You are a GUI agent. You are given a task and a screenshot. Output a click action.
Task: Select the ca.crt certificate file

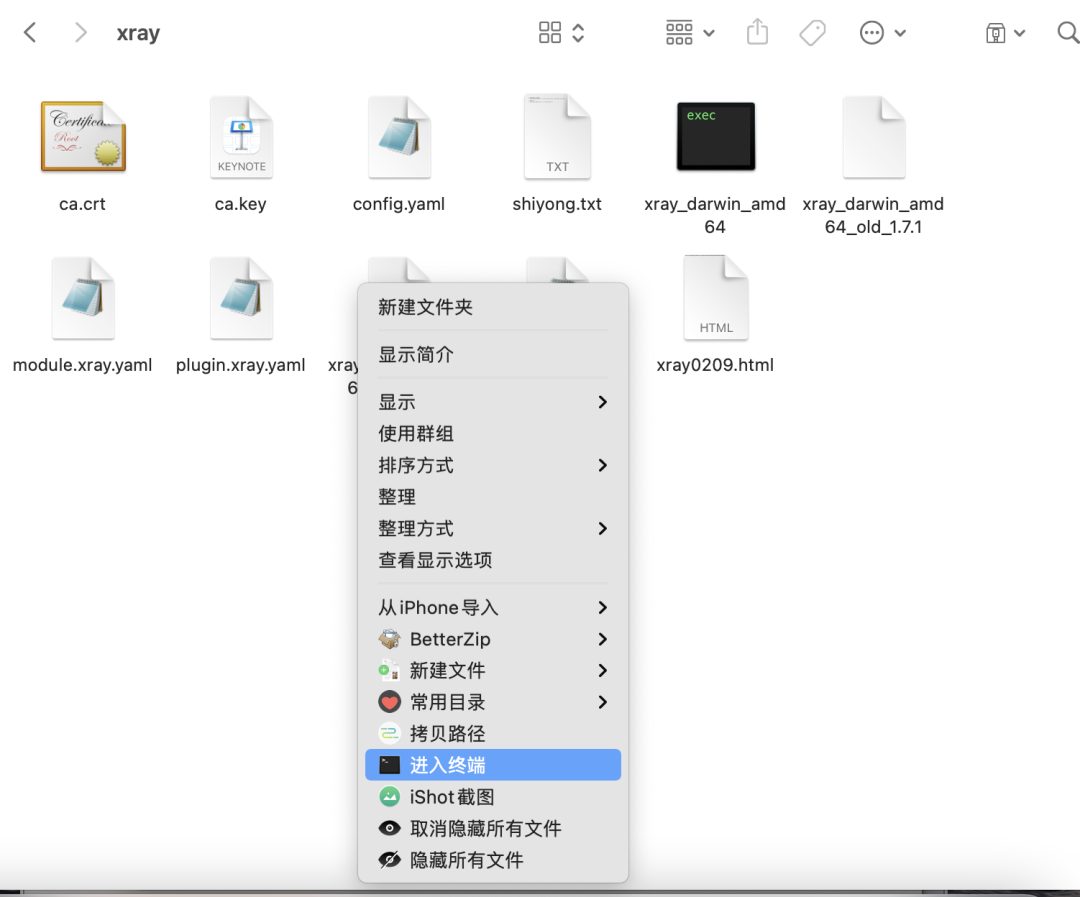[x=82, y=137]
